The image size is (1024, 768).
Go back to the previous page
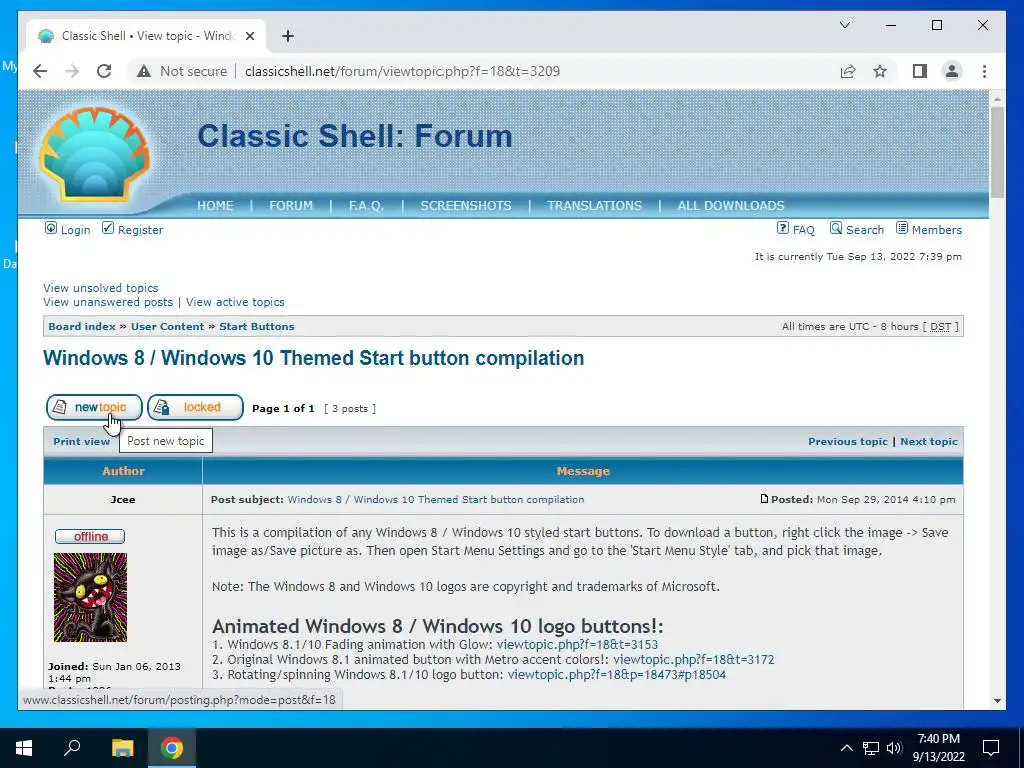pyautogui.click(x=40, y=71)
